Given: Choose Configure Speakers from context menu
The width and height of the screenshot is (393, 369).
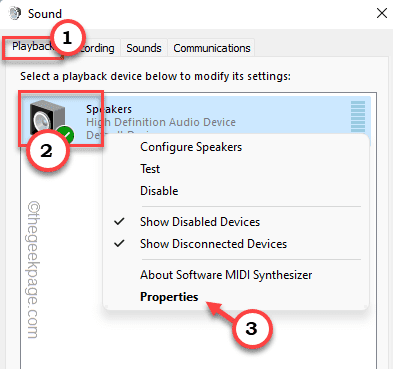Looking at the screenshot, I should click(191, 147).
